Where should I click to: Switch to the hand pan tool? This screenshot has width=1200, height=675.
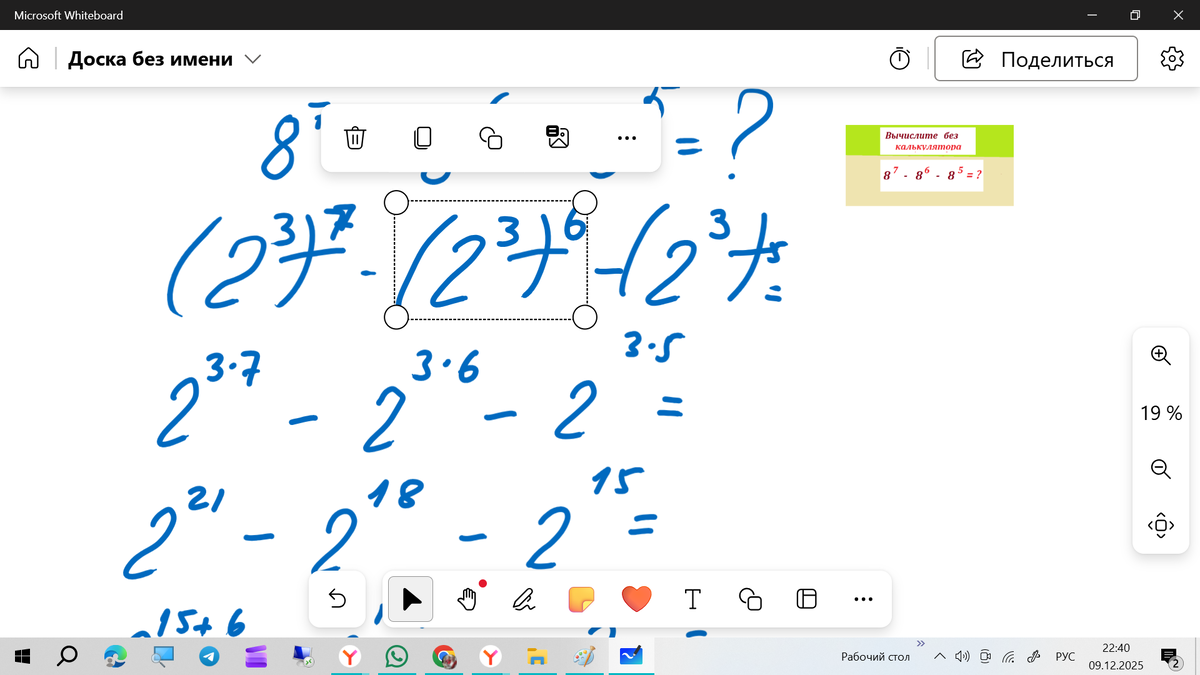point(467,599)
